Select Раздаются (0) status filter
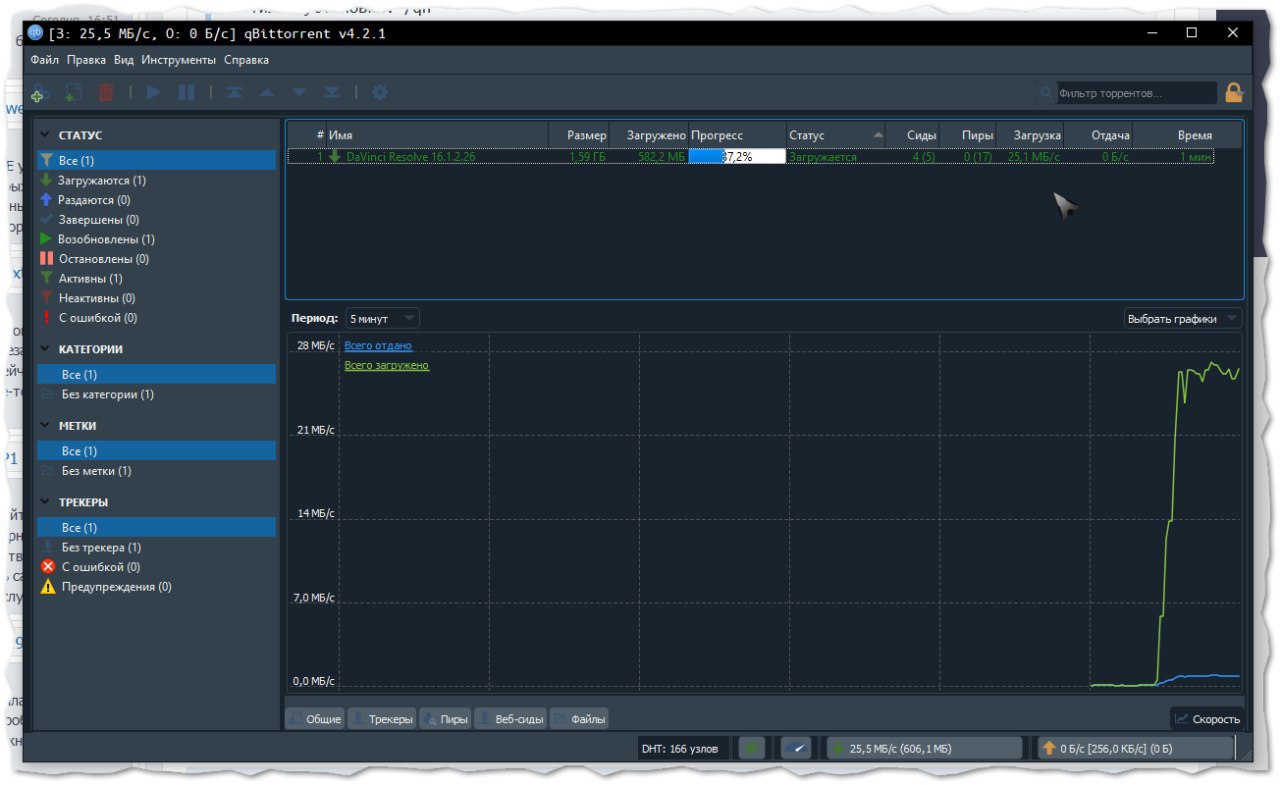1280x785 pixels. (156, 200)
